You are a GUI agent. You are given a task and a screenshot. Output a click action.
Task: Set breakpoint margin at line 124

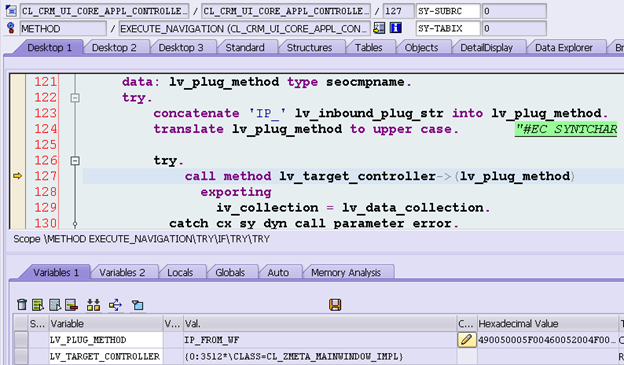[x=17, y=129]
